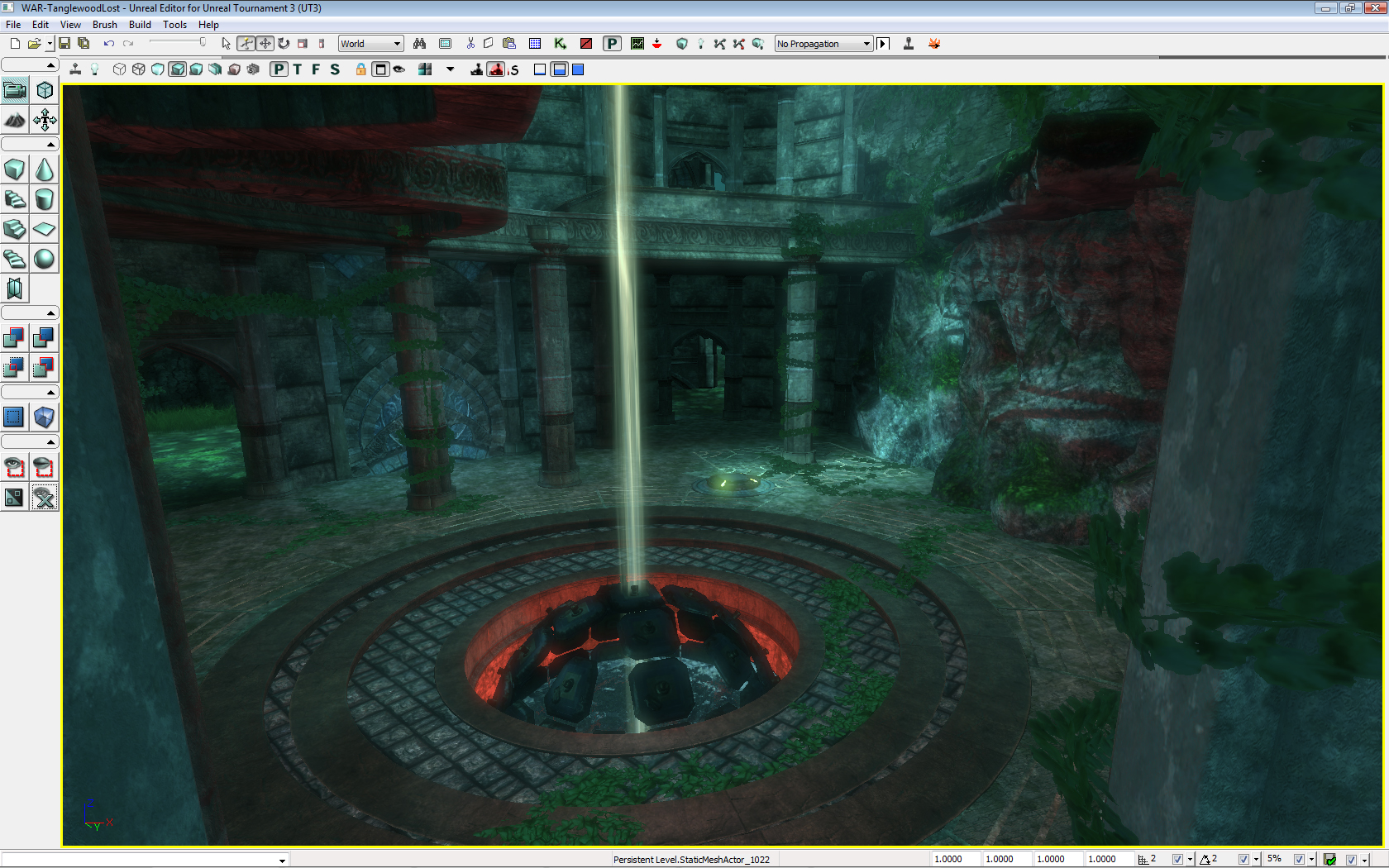Toggle scale grid snapping checkbox

[1299, 860]
